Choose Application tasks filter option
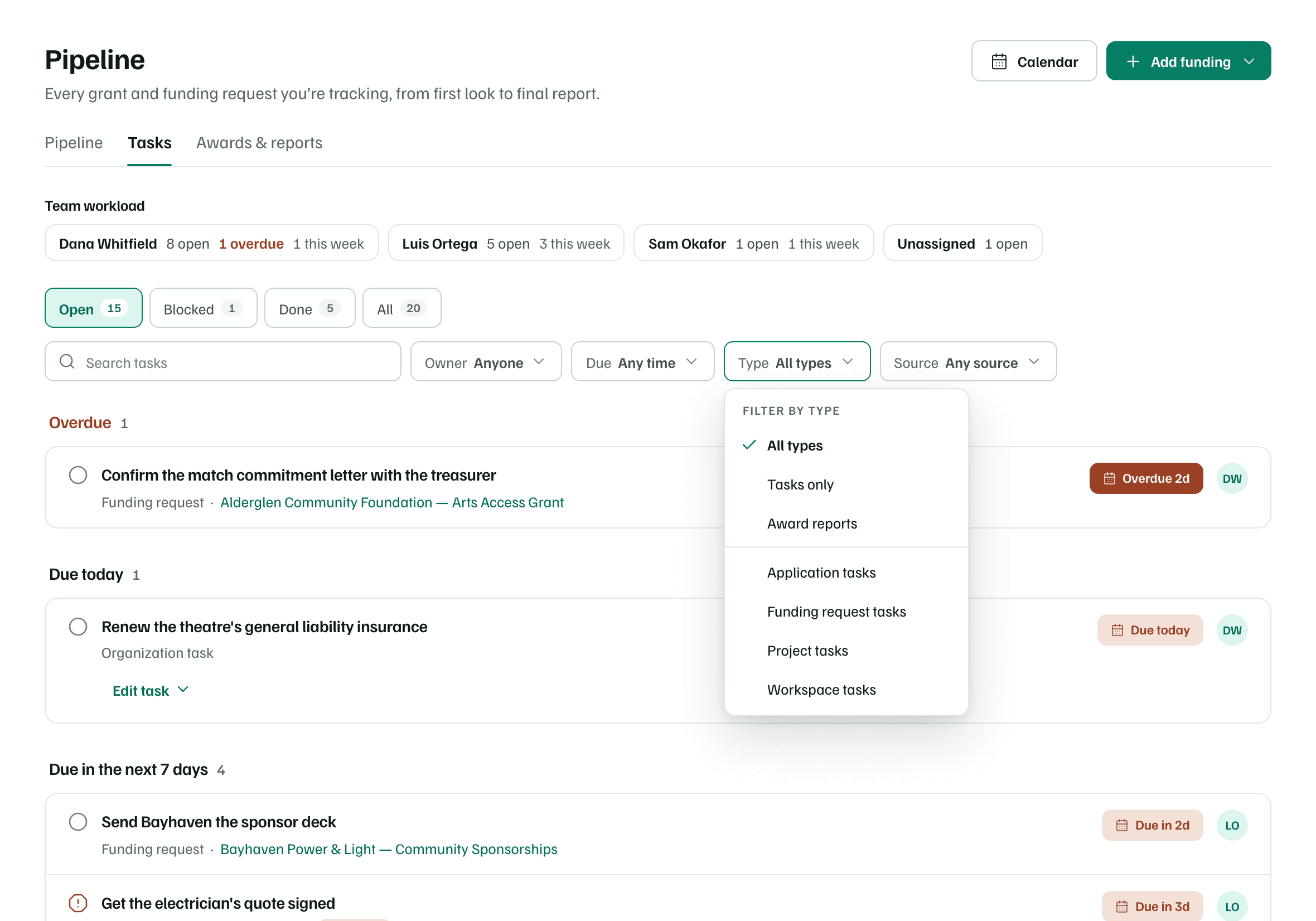 [x=846, y=573]
